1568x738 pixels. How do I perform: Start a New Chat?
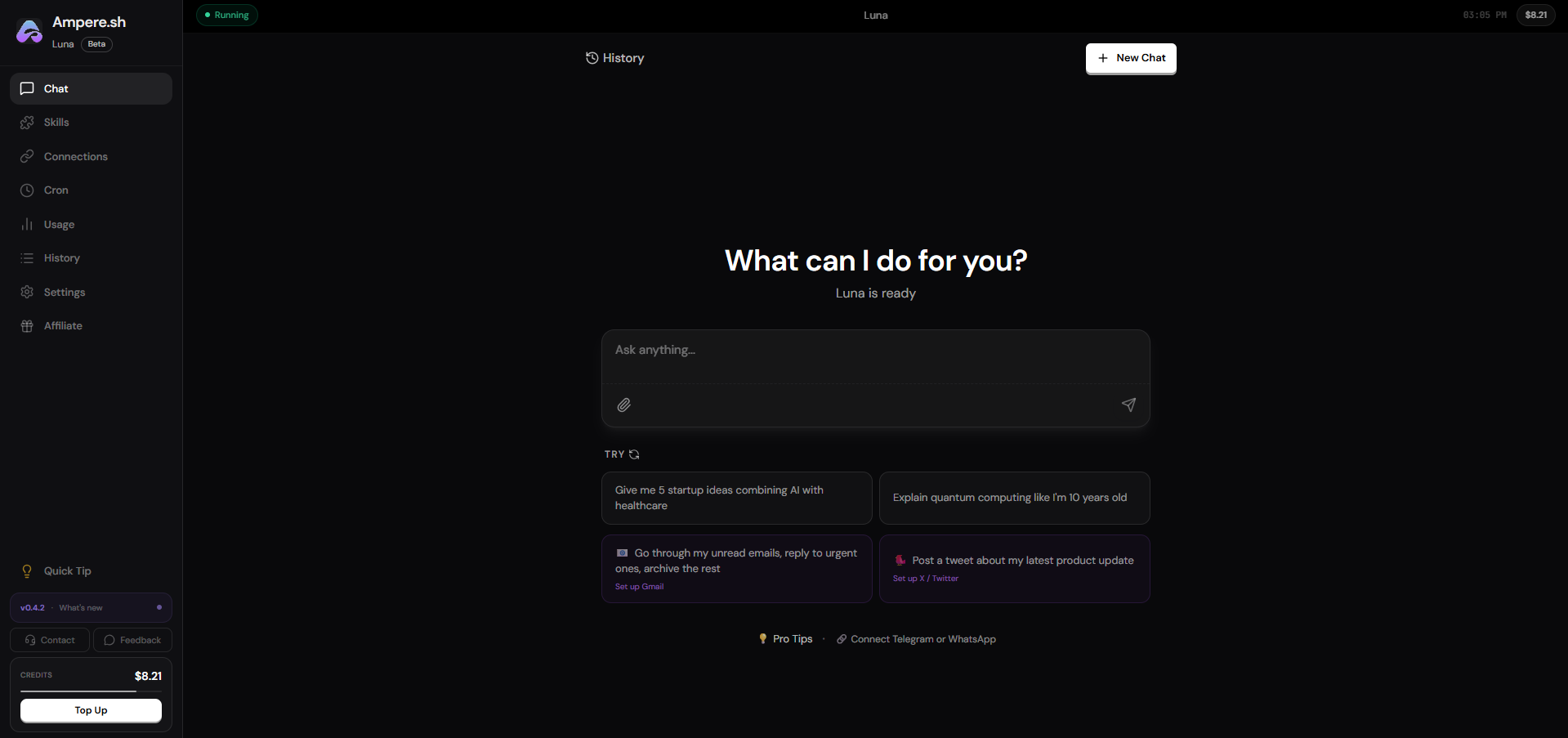(1130, 57)
